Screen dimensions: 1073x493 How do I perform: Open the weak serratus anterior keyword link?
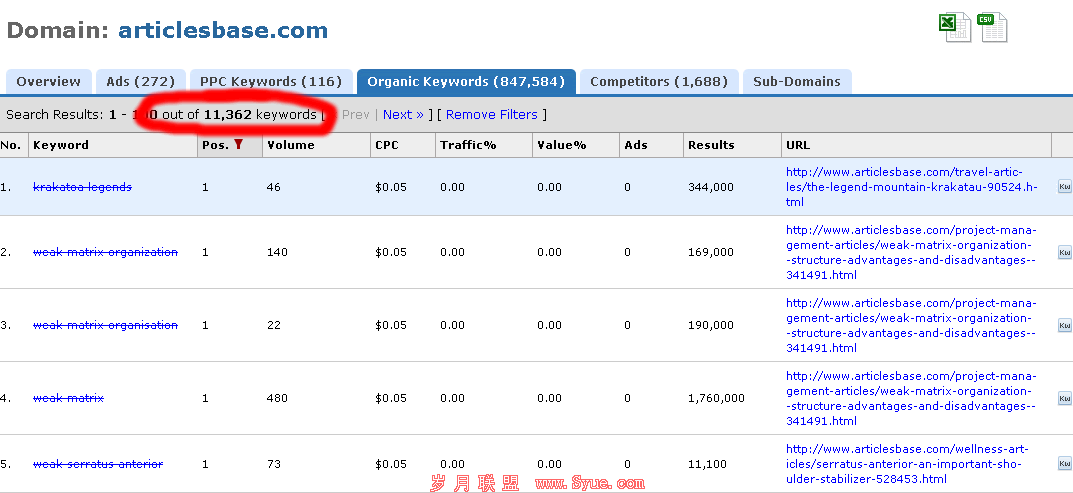(97, 464)
